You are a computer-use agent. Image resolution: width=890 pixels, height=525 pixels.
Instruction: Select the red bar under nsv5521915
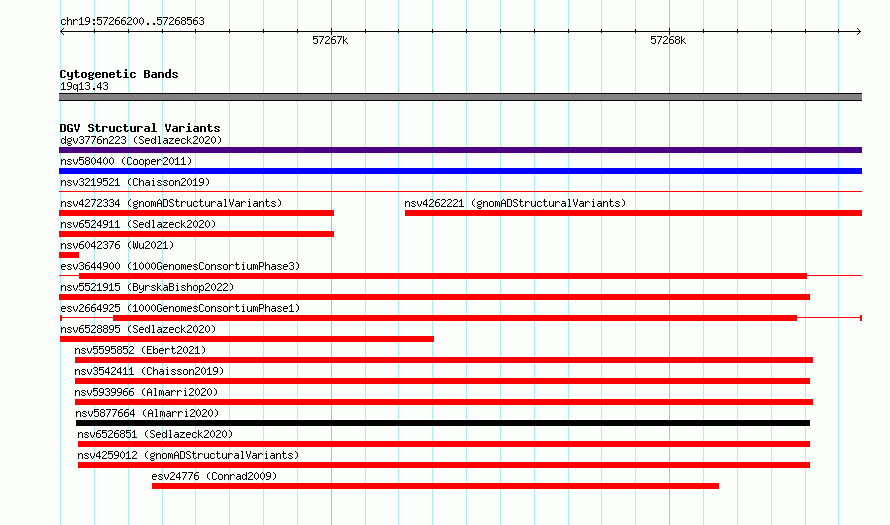click(x=434, y=297)
